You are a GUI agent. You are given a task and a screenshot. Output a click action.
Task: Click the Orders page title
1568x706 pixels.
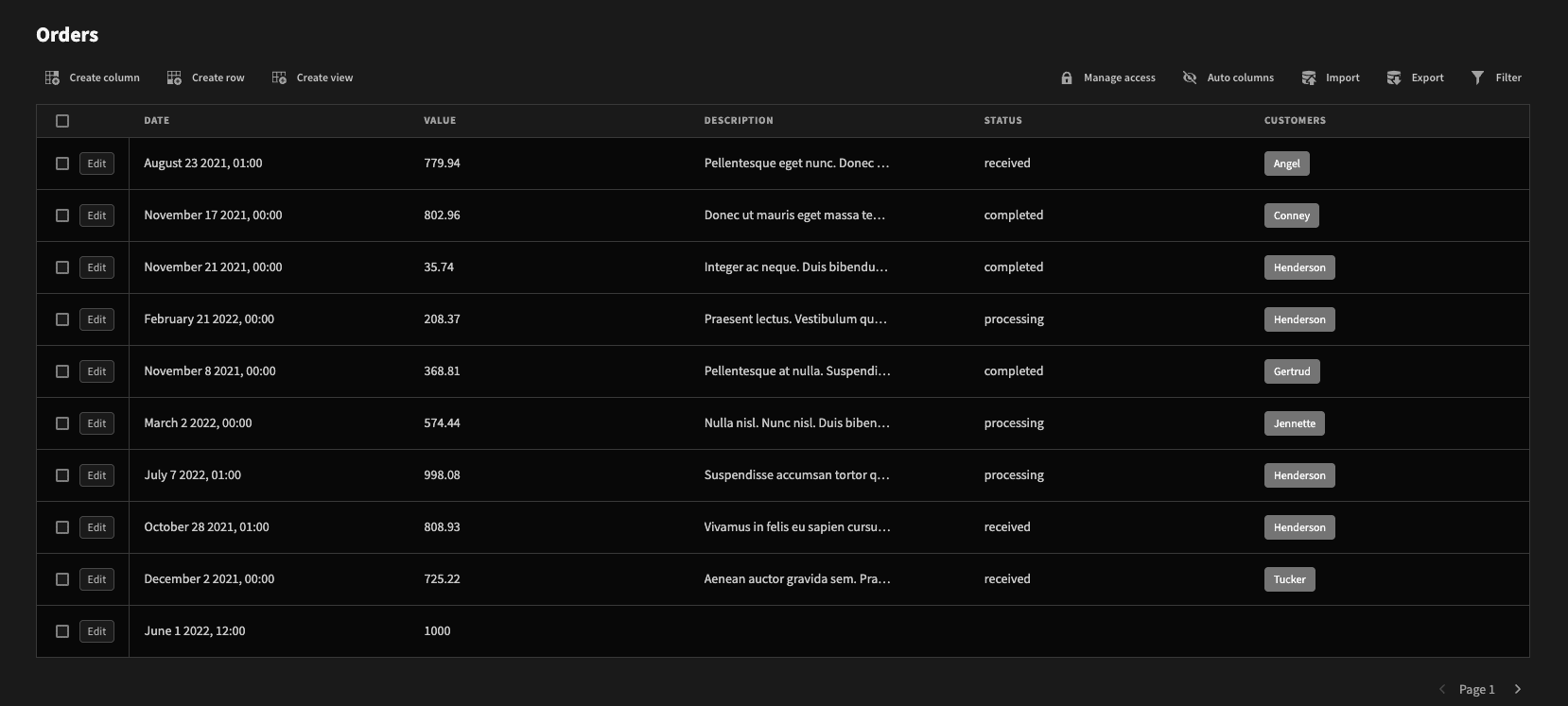[x=67, y=35]
